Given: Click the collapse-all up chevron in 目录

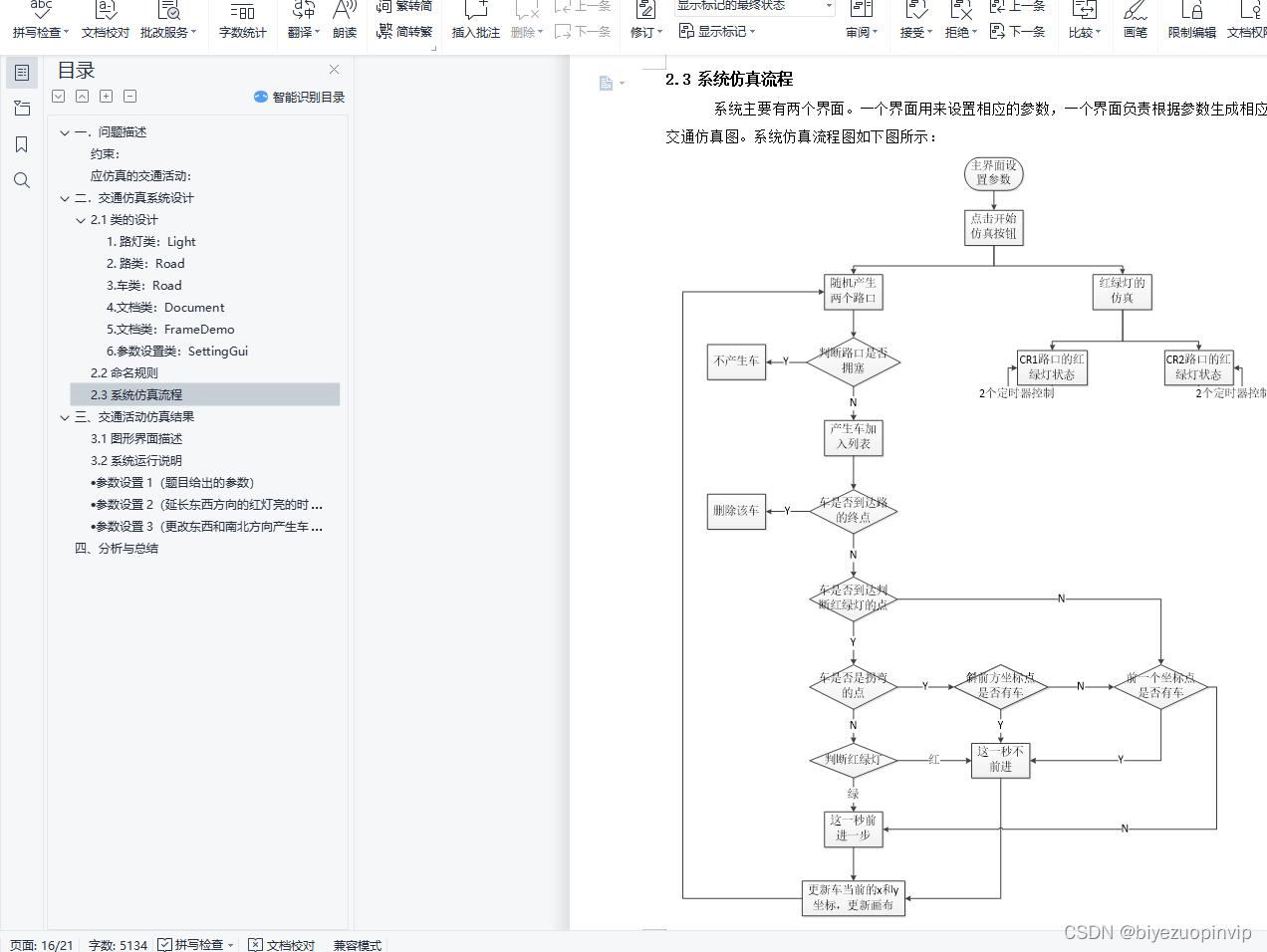Looking at the screenshot, I should (83, 97).
